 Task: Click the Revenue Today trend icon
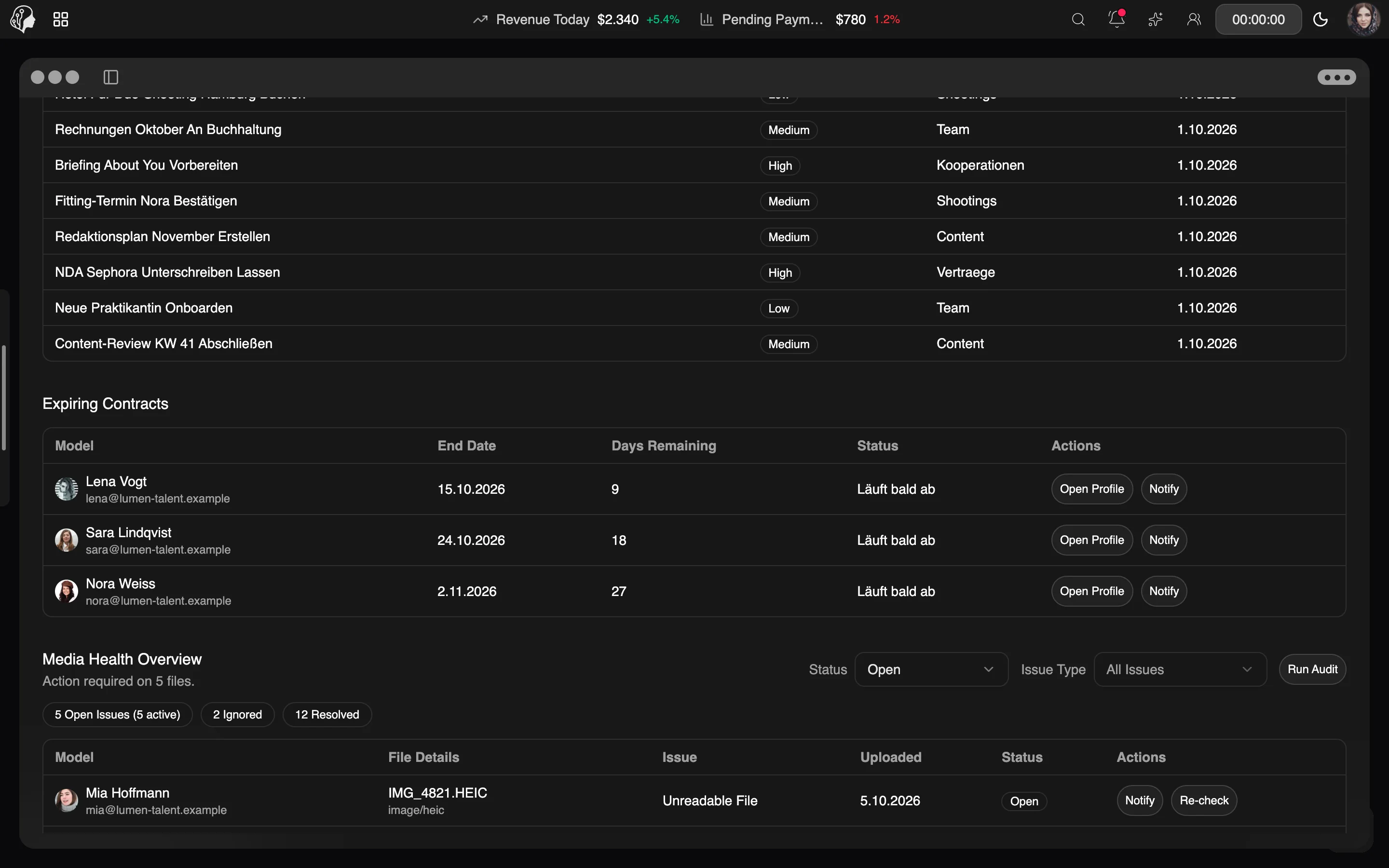coord(480,19)
